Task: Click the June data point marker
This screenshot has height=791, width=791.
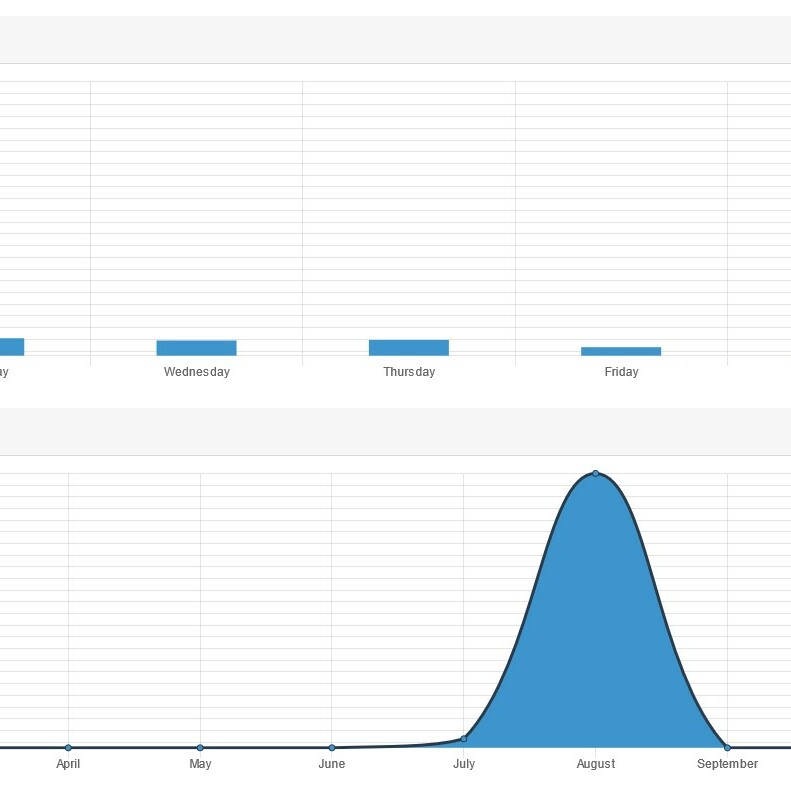Action: pos(332,747)
